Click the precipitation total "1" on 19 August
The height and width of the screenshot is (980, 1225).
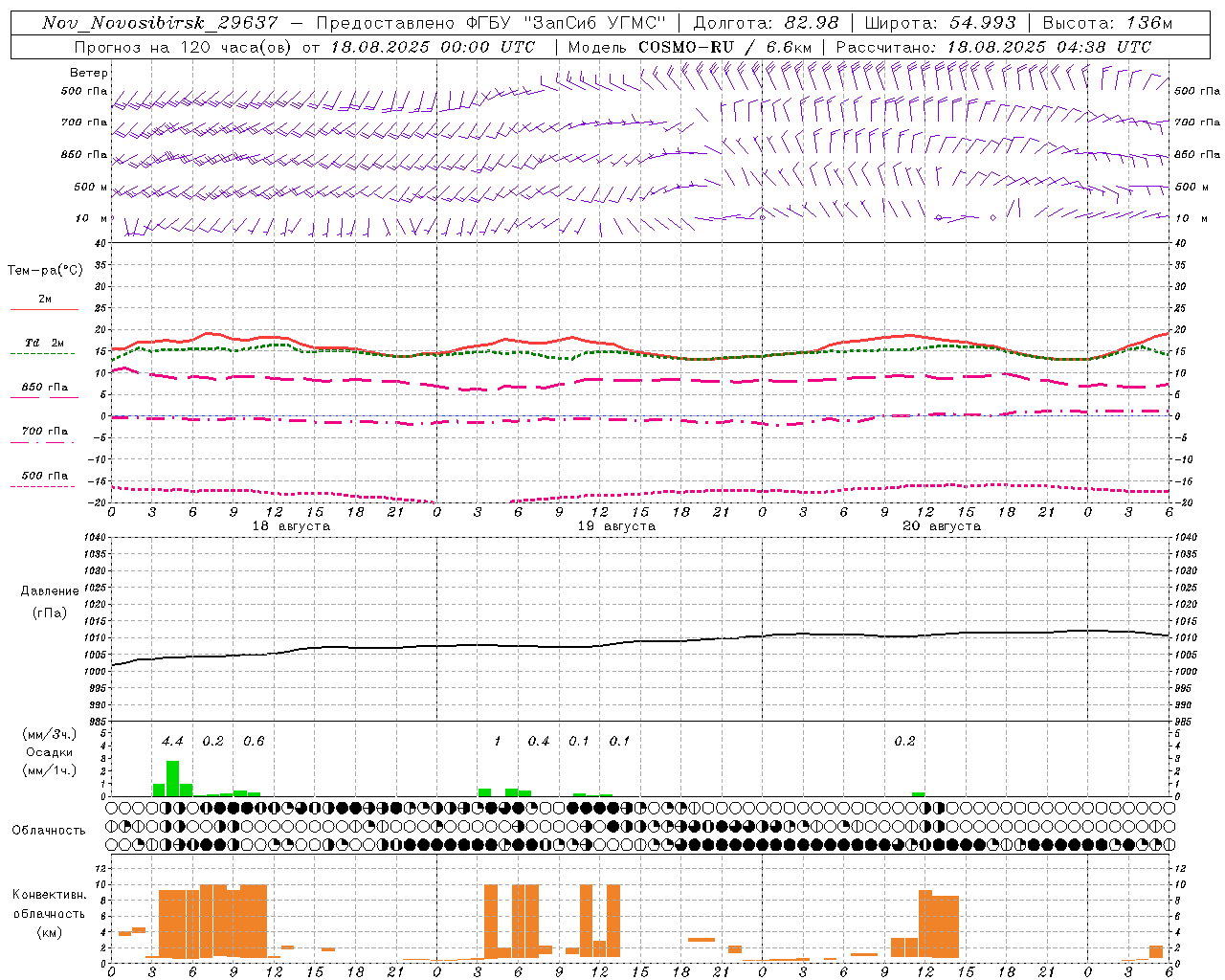point(498,741)
